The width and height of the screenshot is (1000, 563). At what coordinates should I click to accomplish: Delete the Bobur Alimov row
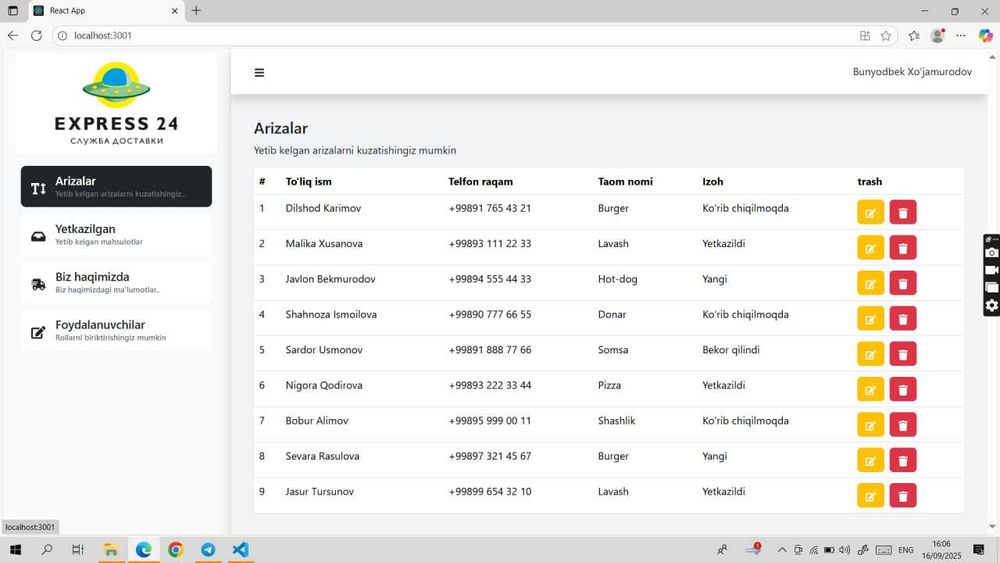pyautogui.click(x=902, y=425)
